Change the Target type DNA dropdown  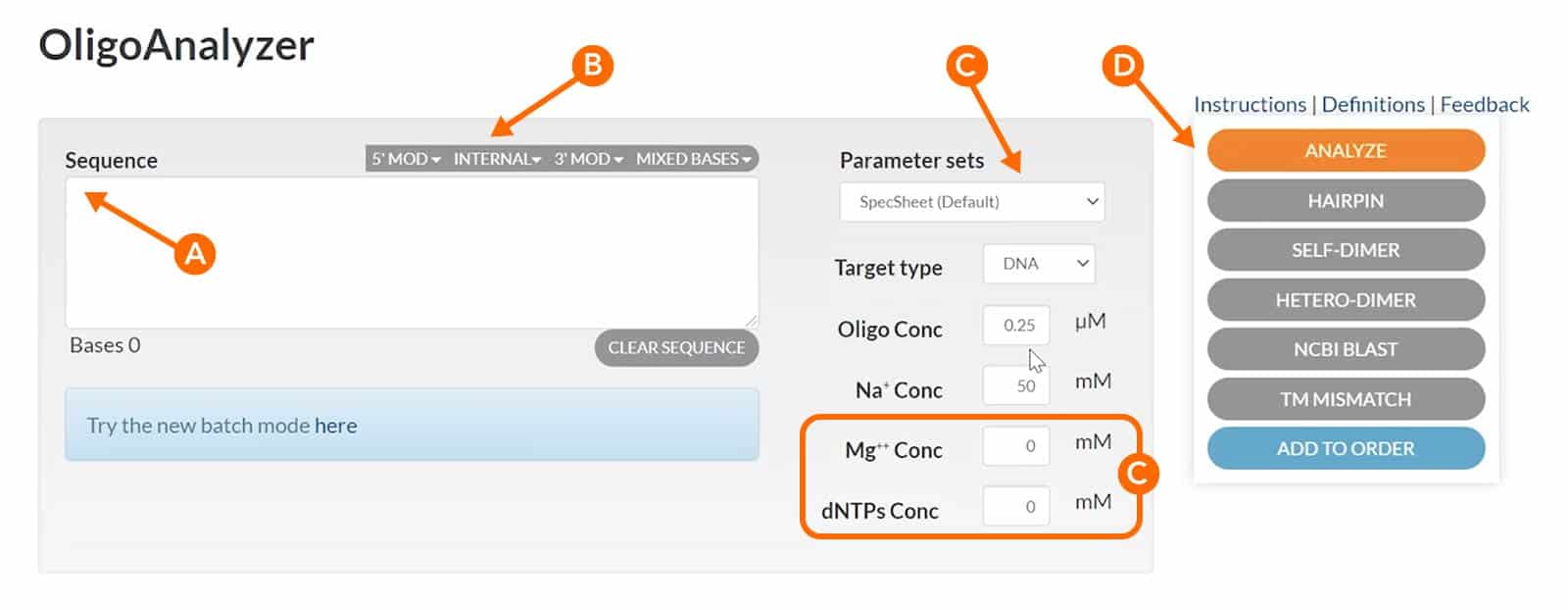coord(1039,264)
